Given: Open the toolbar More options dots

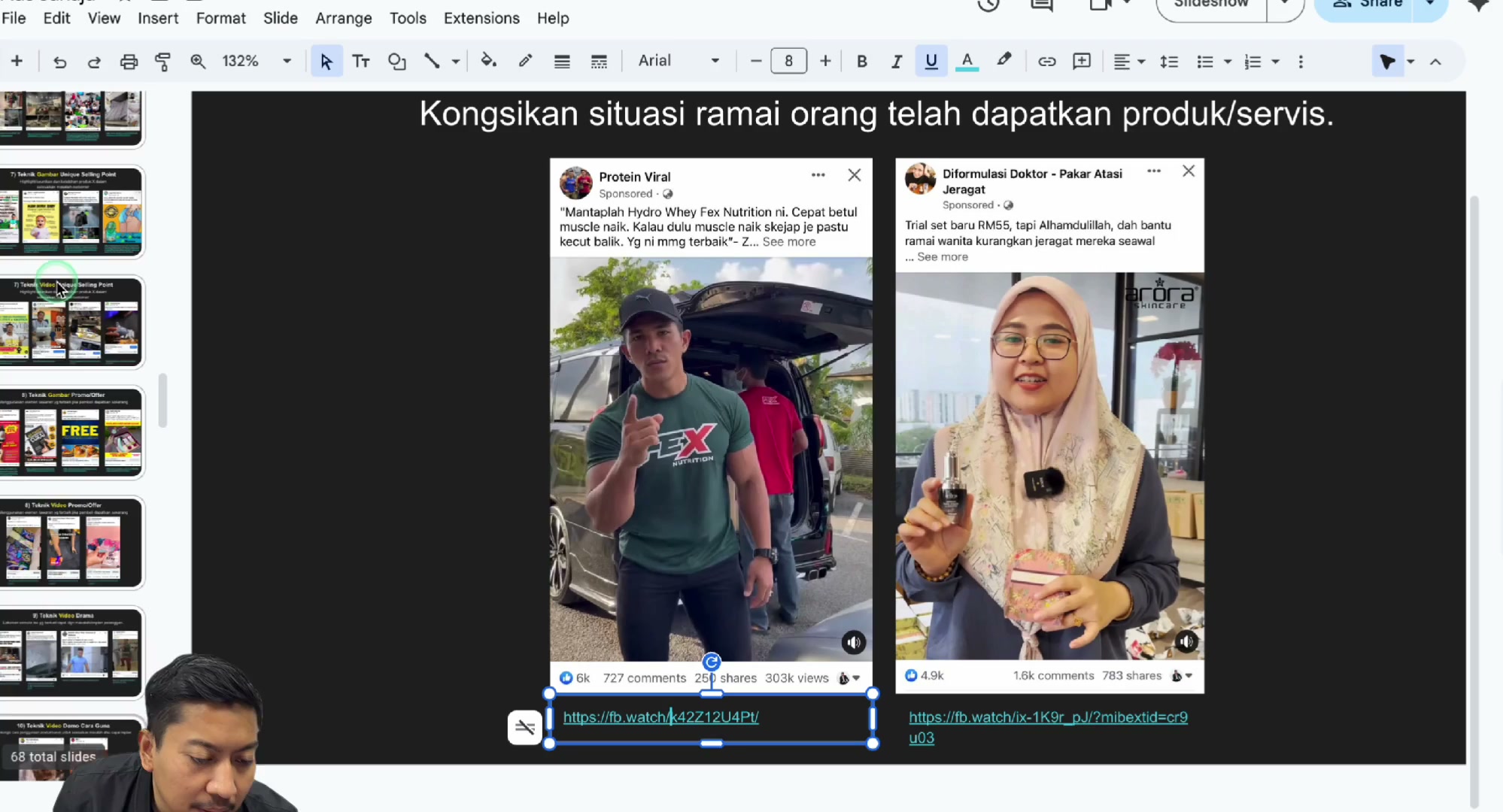Looking at the screenshot, I should 1301,62.
